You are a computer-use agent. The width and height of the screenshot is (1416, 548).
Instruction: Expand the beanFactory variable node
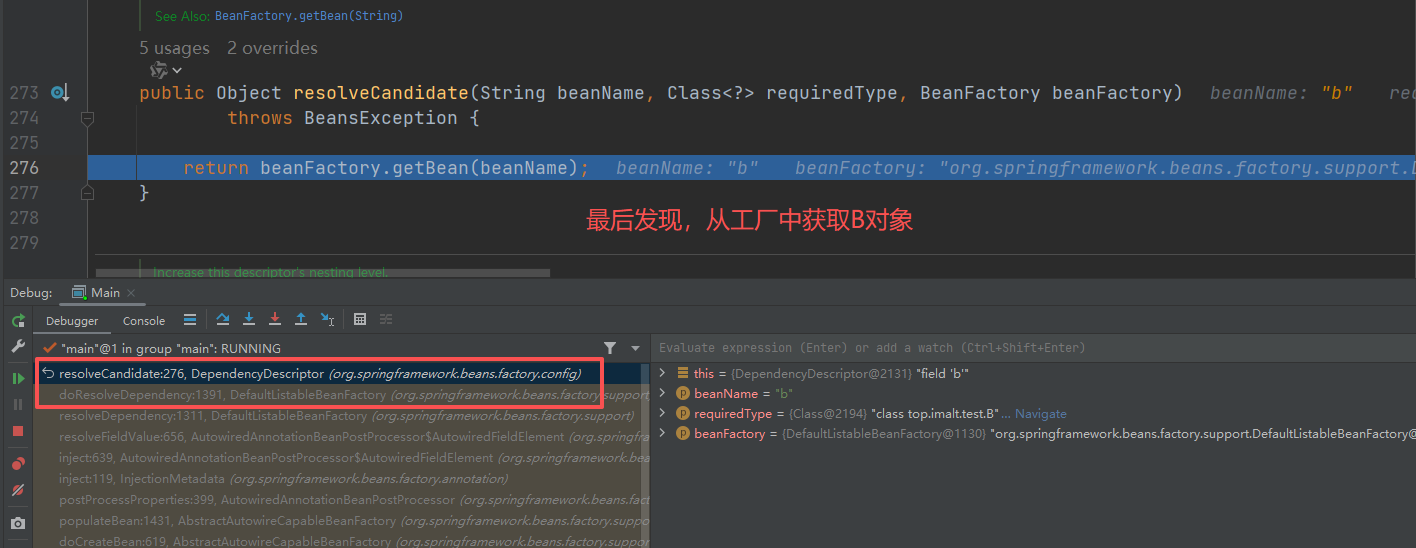tap(662, 434)
